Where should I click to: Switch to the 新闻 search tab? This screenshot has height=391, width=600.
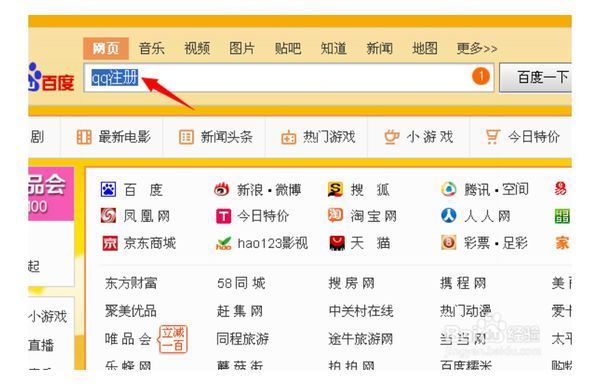click(x=379, y=48)
